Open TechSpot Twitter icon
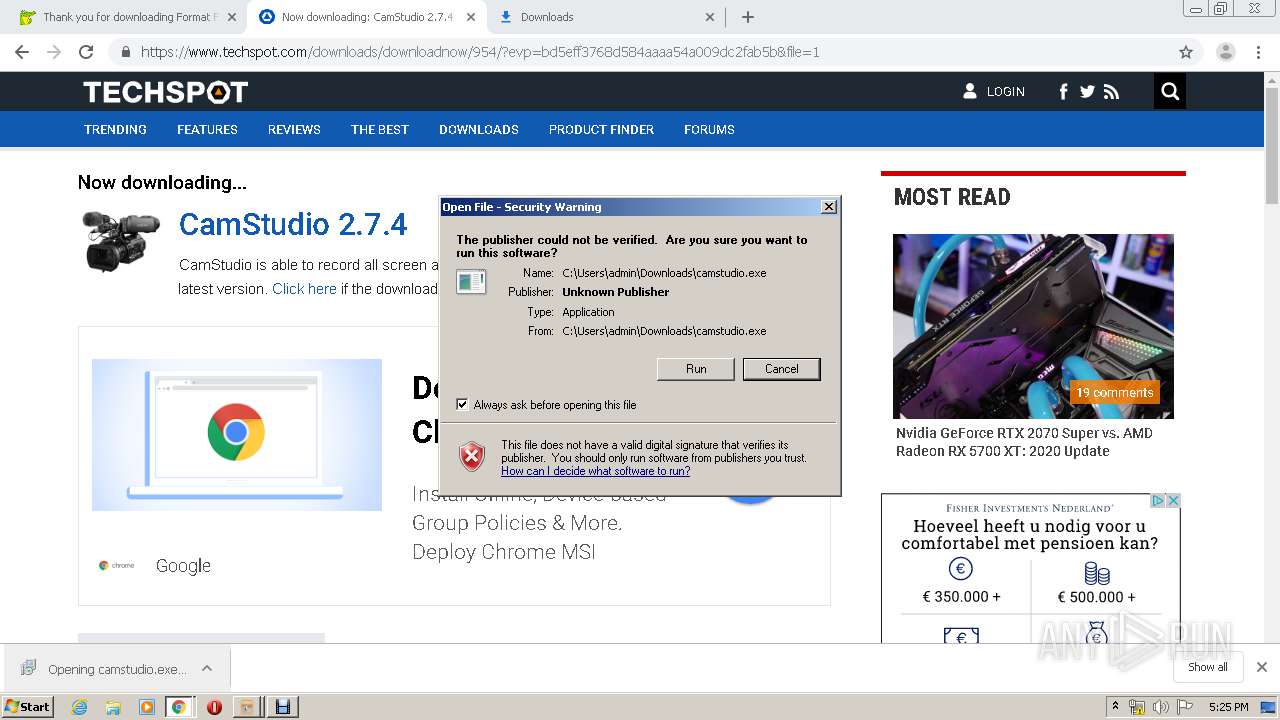The width and height of the screenshot is (1280, 720). 1087,92
